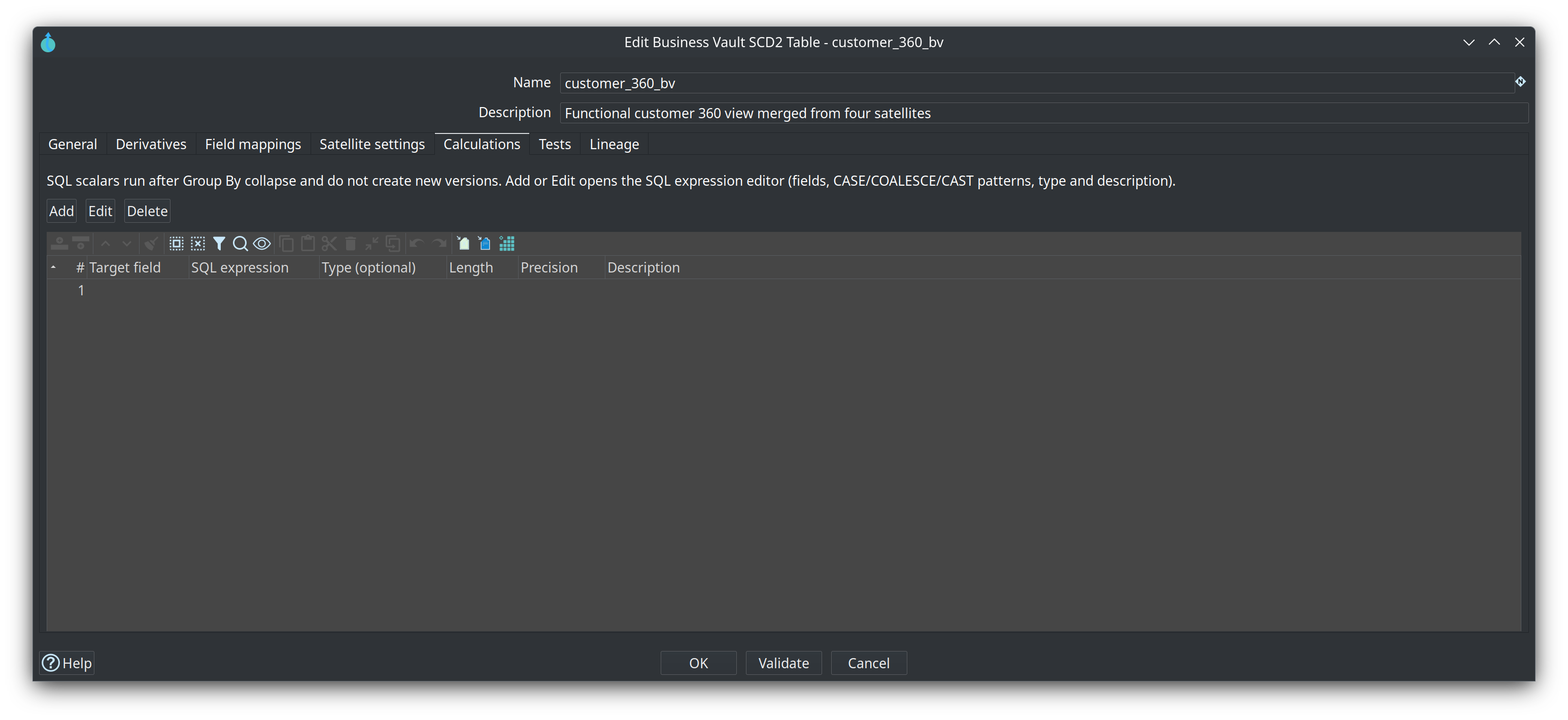Click the blue export to document icon
Viewport: 1568px width, 720px height.
point(485,244)
